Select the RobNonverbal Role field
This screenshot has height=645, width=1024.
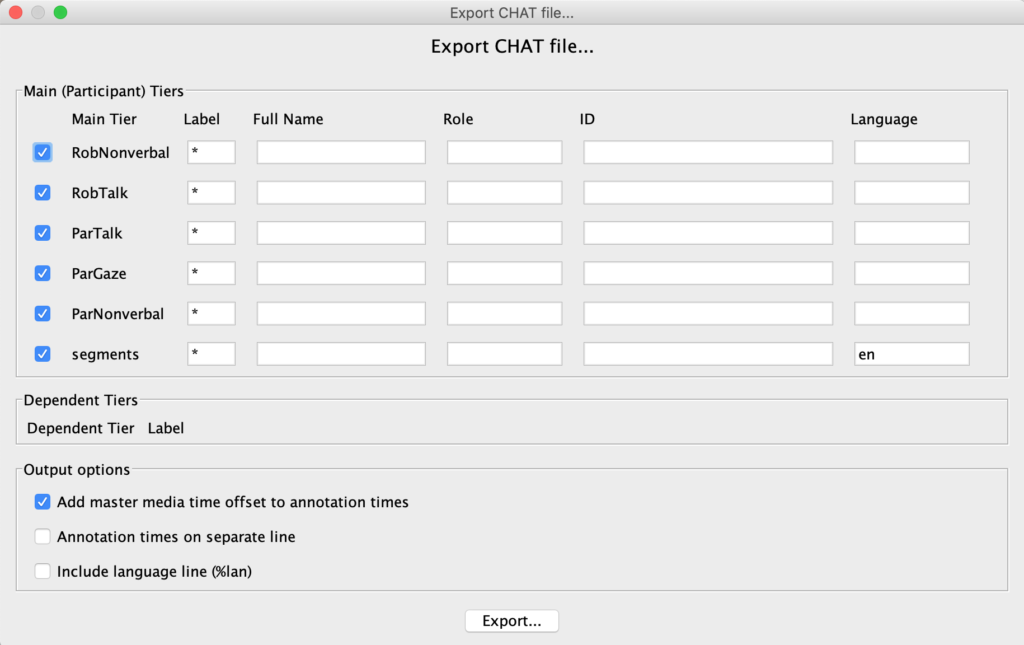tap(504, 152)
